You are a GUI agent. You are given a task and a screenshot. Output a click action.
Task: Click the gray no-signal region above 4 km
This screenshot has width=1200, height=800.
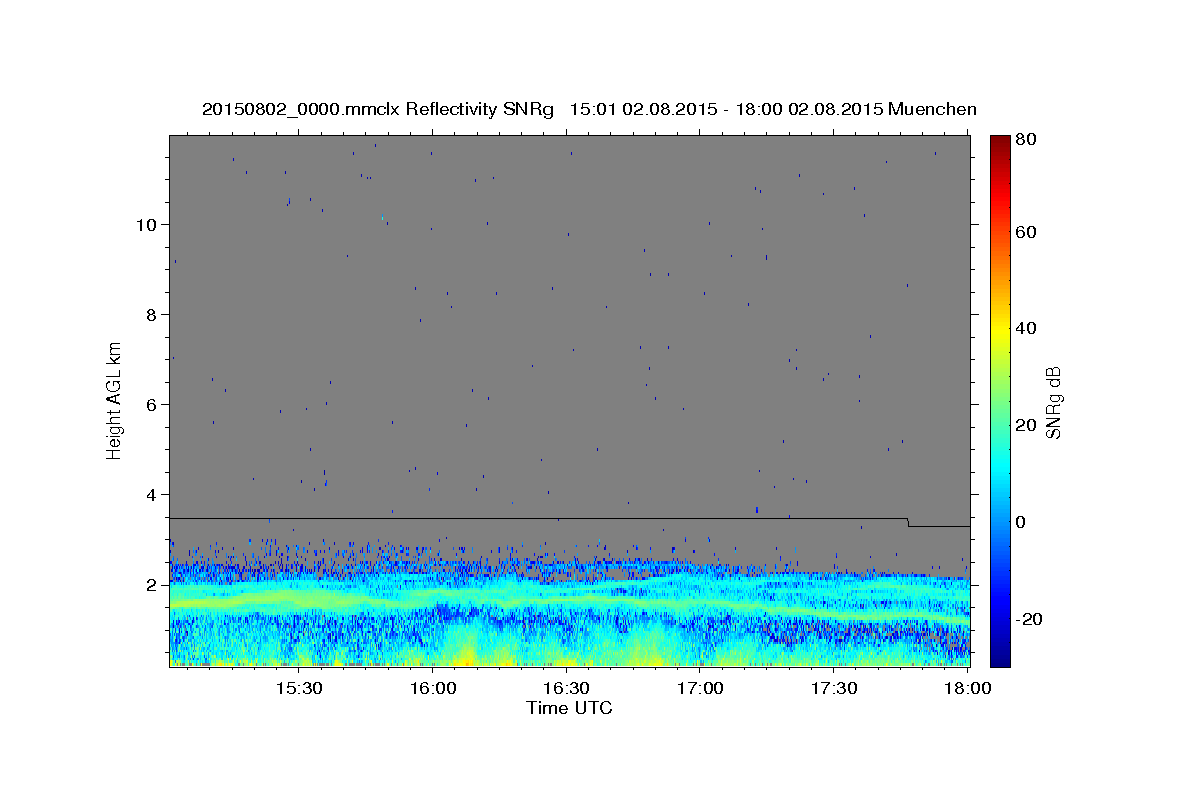click(x=569, y=315)
